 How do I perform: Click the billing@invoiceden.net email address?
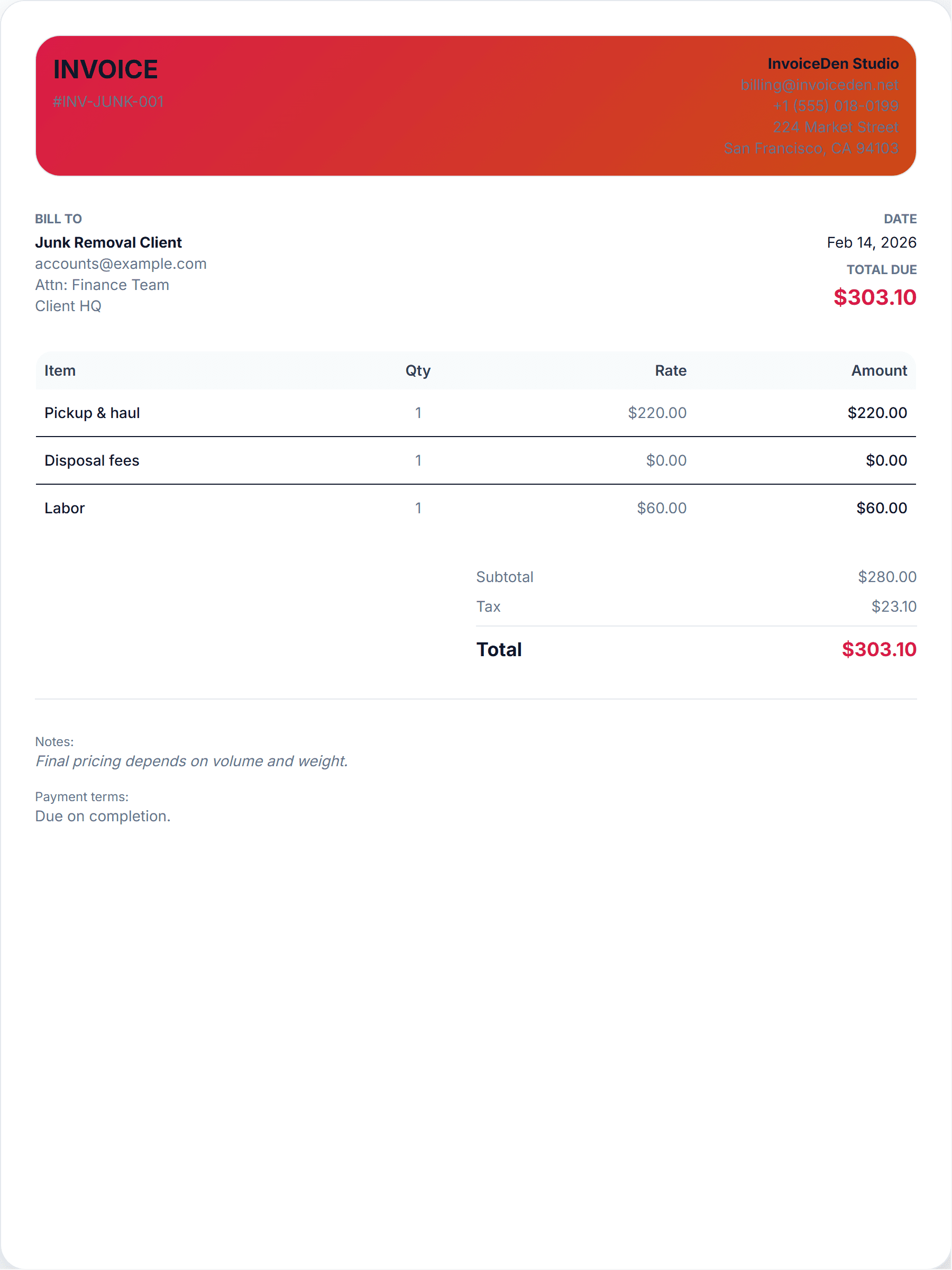point(819,85)
